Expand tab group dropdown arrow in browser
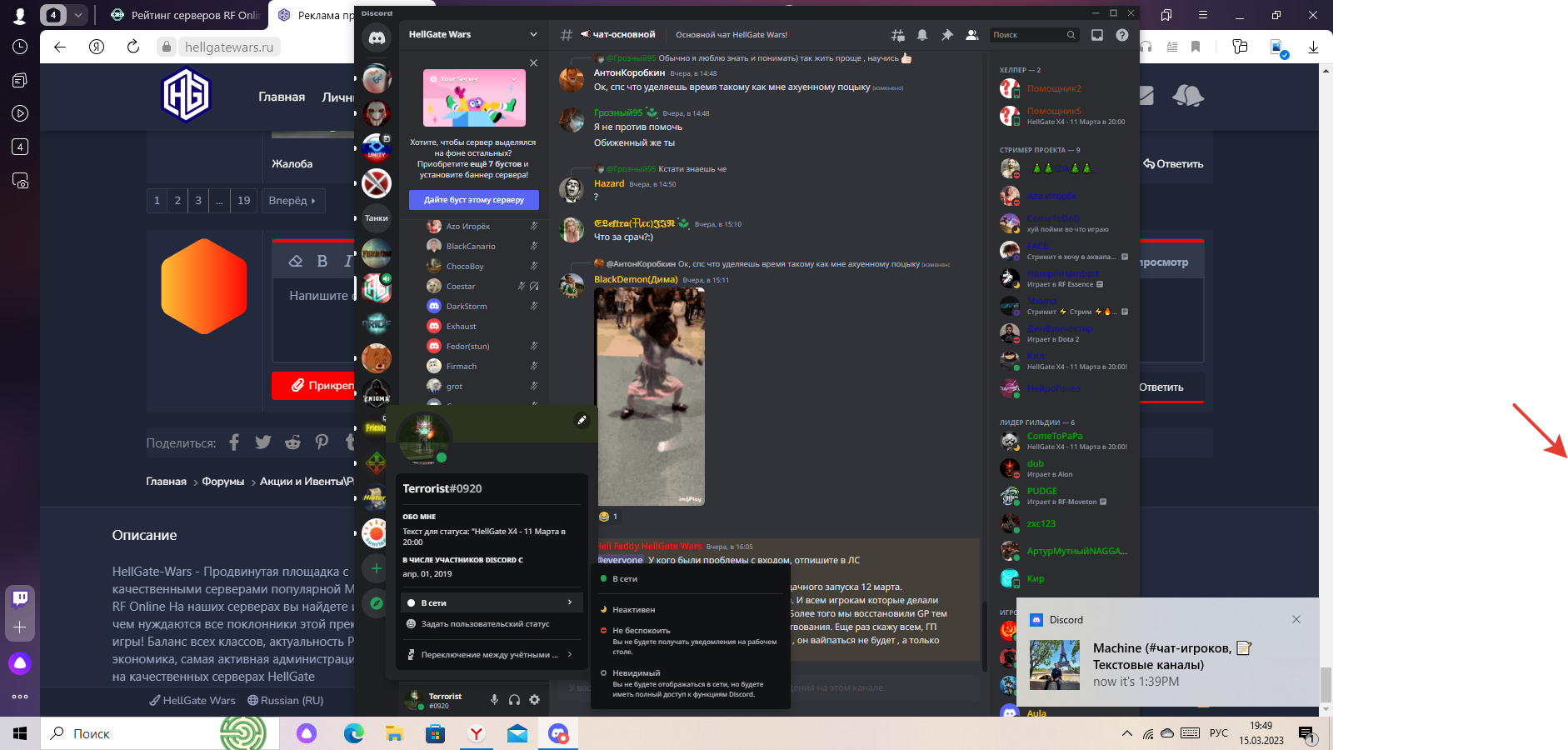This screenshot has width=1568, height=750. pos(77,15)
